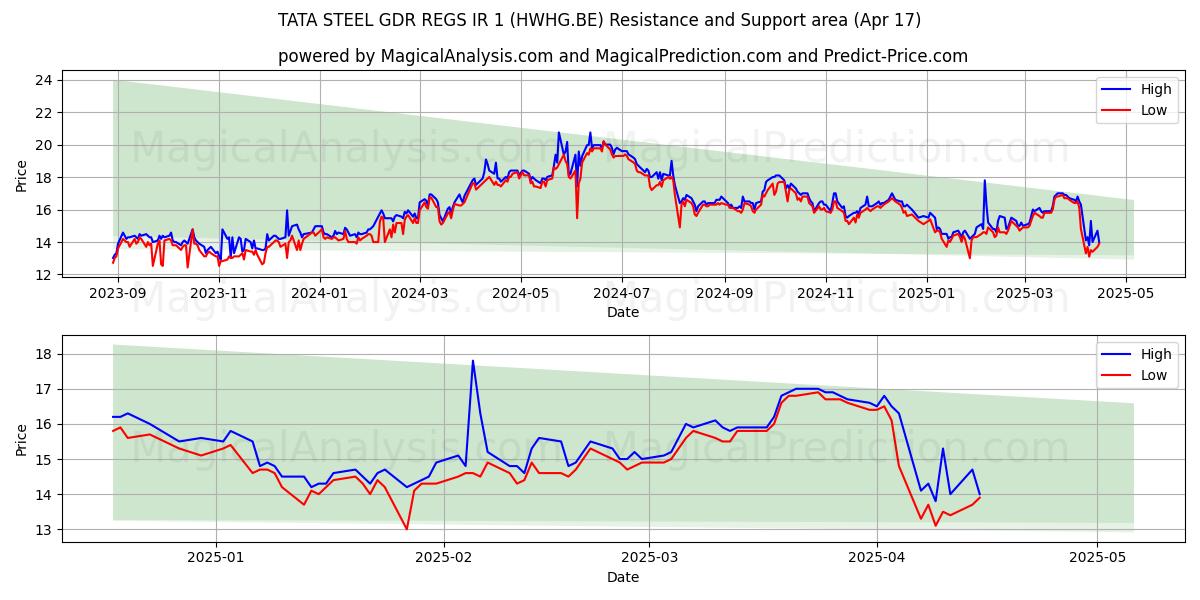
Task: Click the '2024-11' tick label
Action: pyautogui.click(x=825, y=293)
